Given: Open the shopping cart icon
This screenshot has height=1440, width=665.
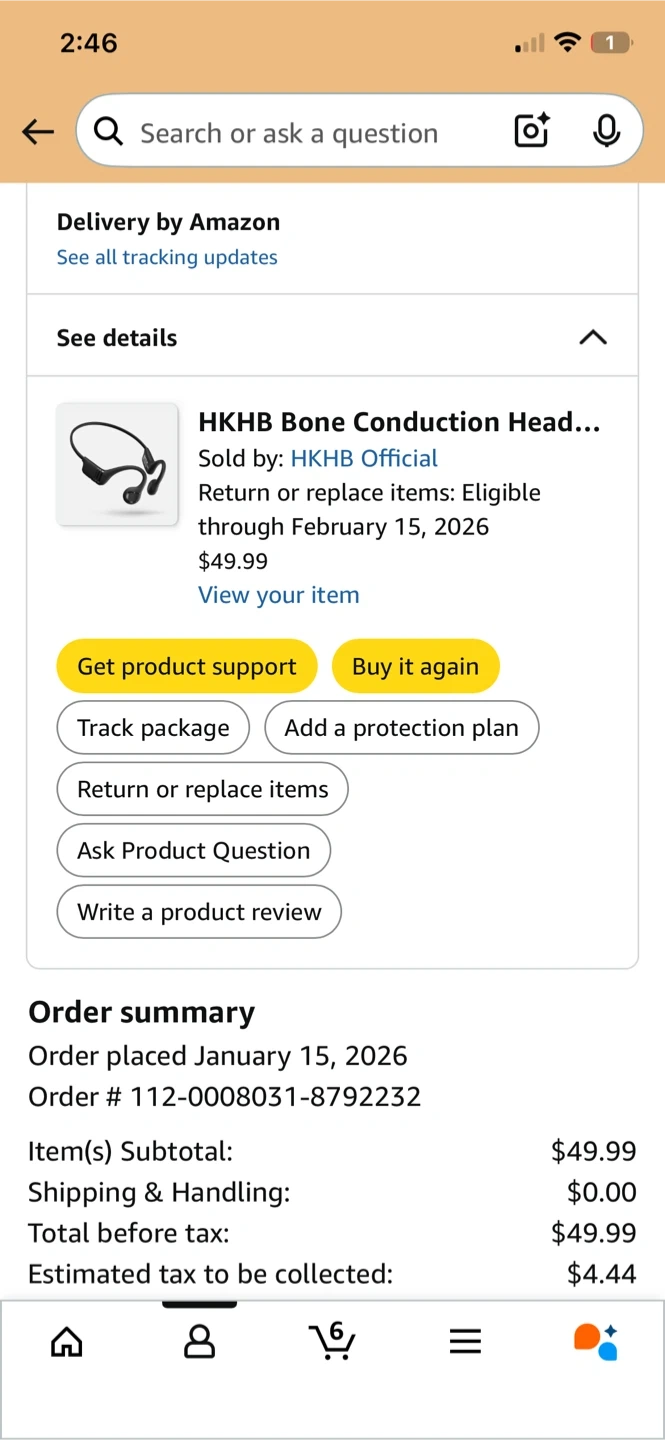Looking at the screenshot, I should click(332, 1340).
